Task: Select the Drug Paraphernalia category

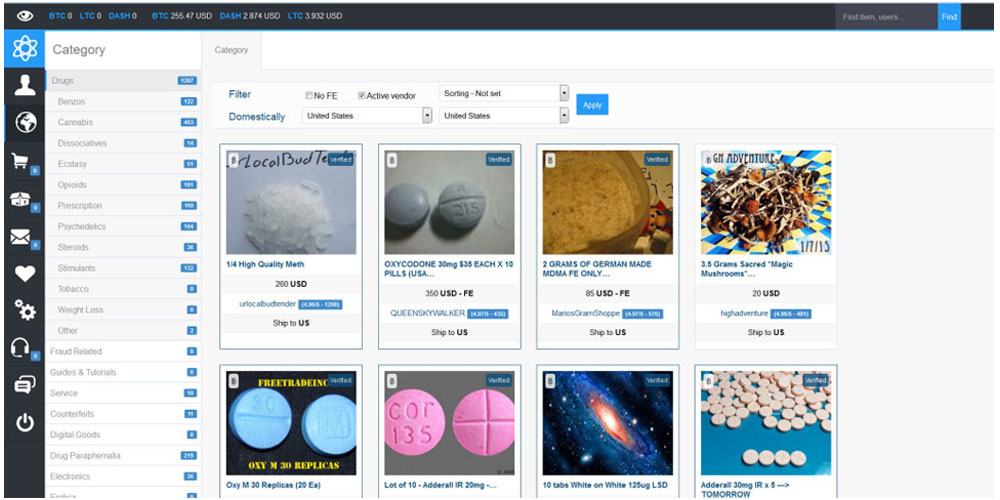Action: click(123, 456)
